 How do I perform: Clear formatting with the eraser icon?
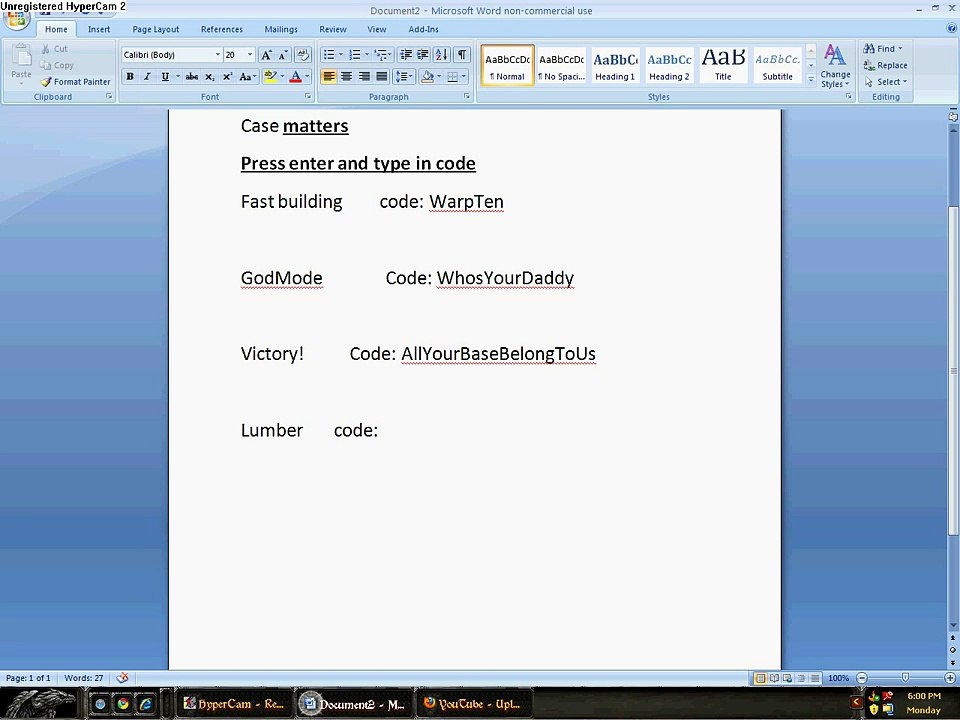[x=302, y=55]
